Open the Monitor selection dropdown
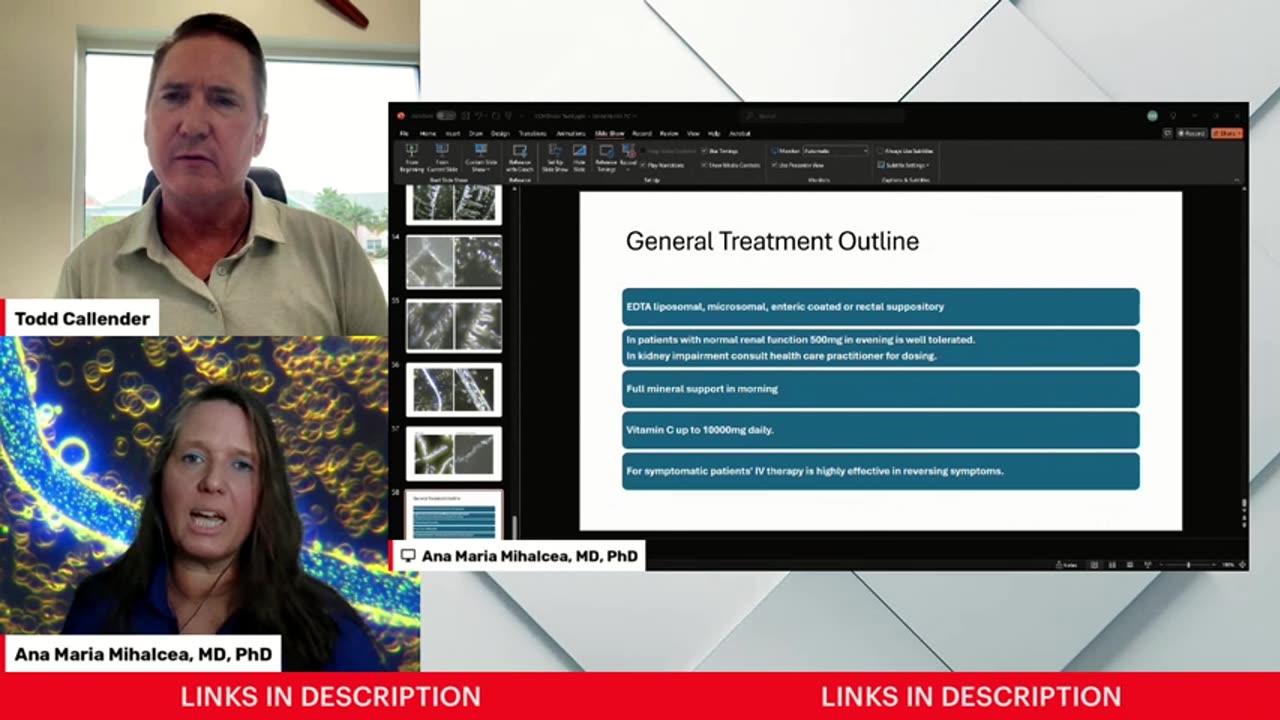Screen dimensions: 1280x720 pyautogui.click(x=835, y=151)
